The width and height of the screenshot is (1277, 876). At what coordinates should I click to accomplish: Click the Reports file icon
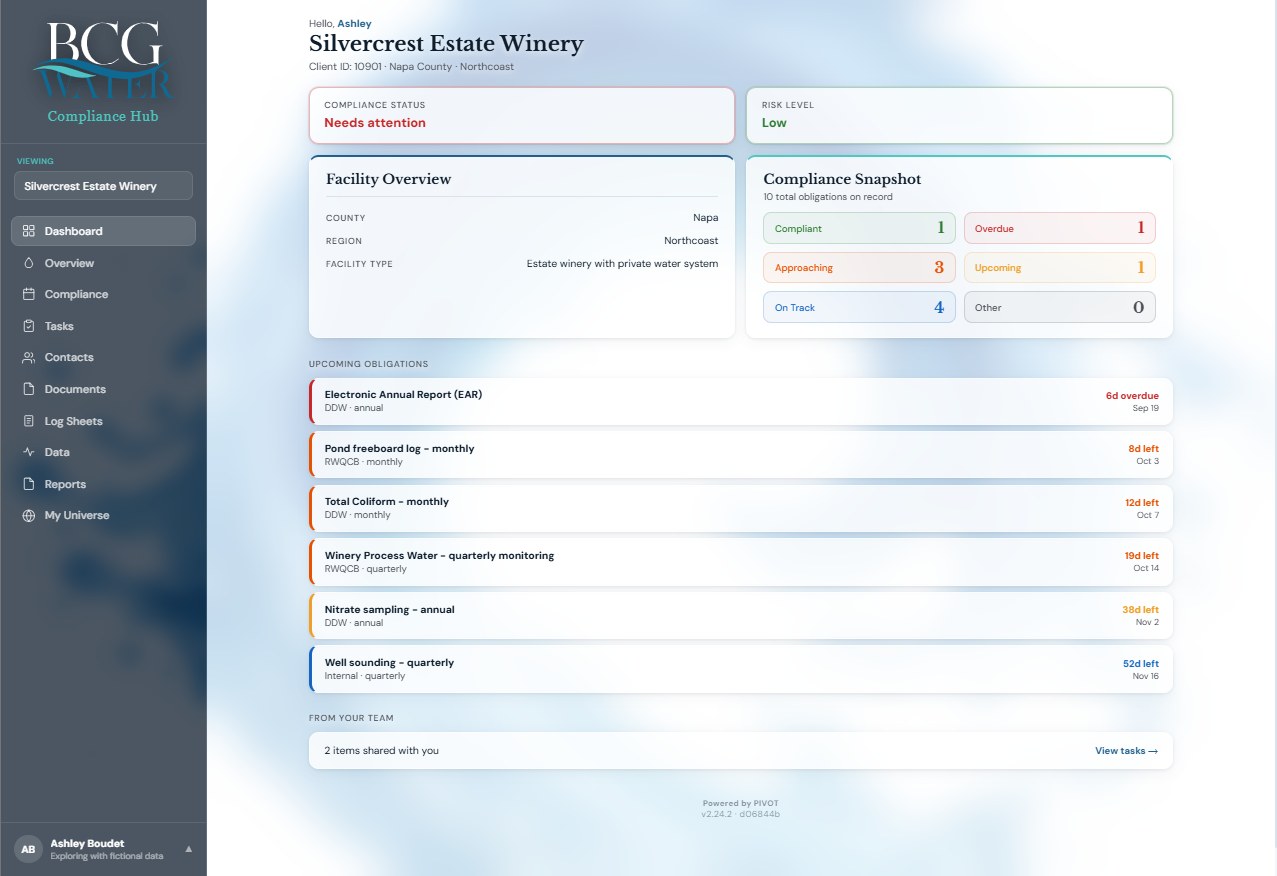(28, 484)
